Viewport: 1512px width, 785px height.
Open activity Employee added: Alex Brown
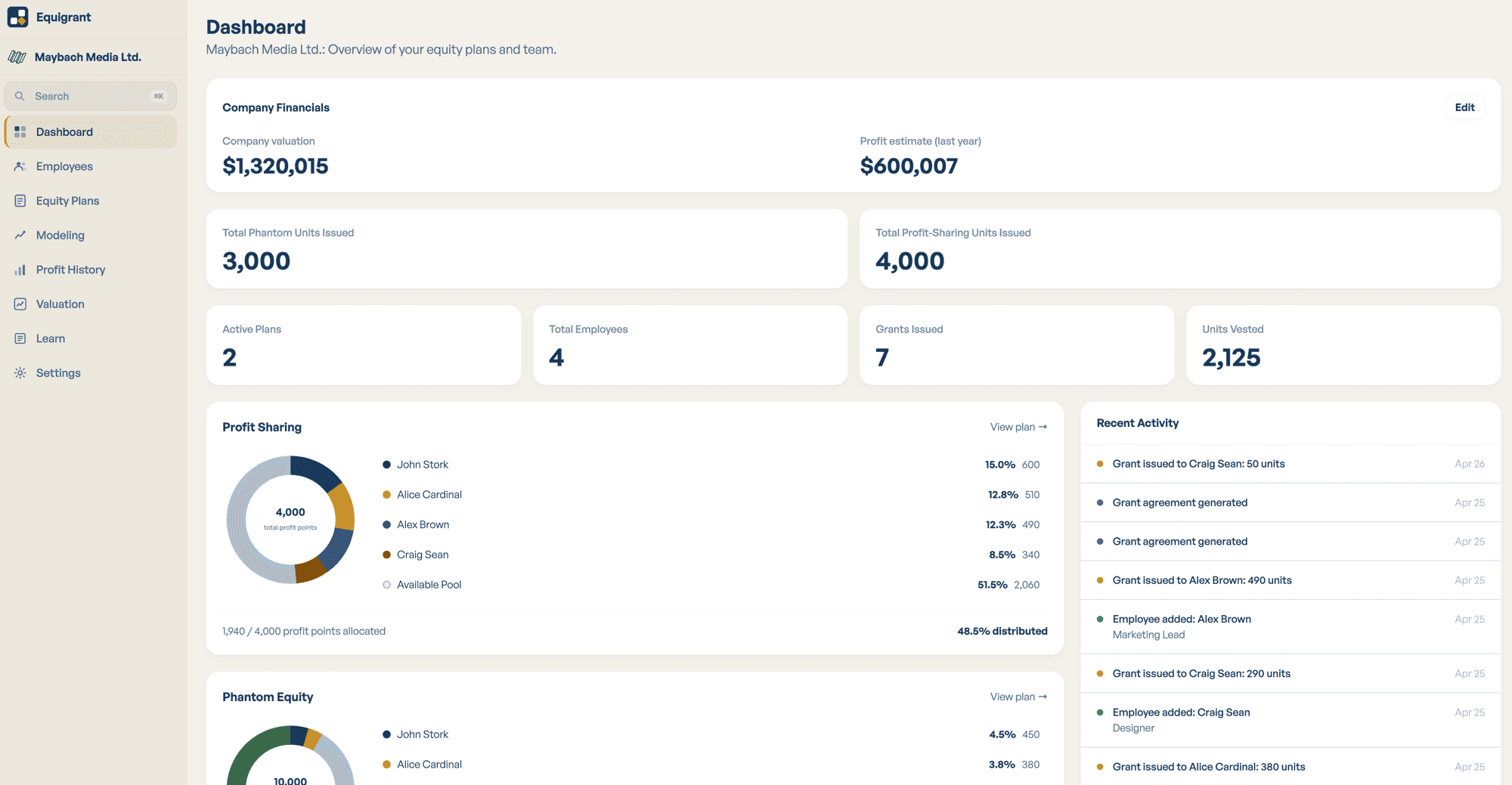(1290, 626)
